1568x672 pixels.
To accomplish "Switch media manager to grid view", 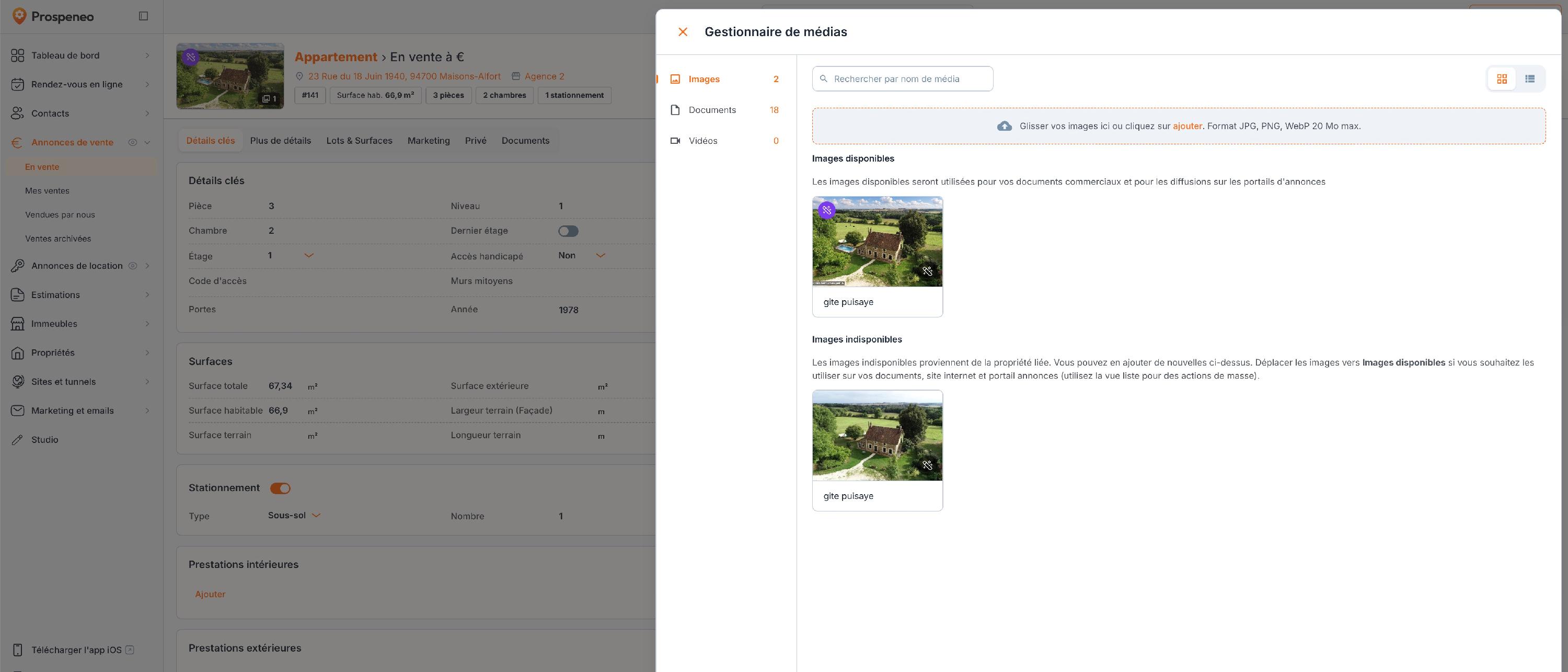I will [x=1502, y=78].
